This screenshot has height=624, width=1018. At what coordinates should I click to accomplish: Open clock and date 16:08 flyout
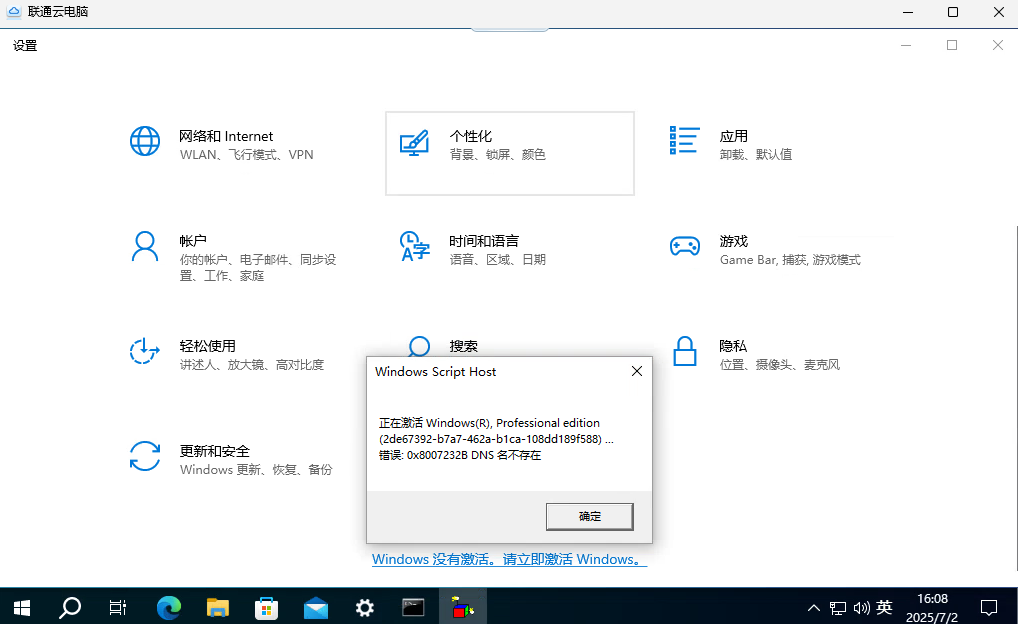(932, 608)
